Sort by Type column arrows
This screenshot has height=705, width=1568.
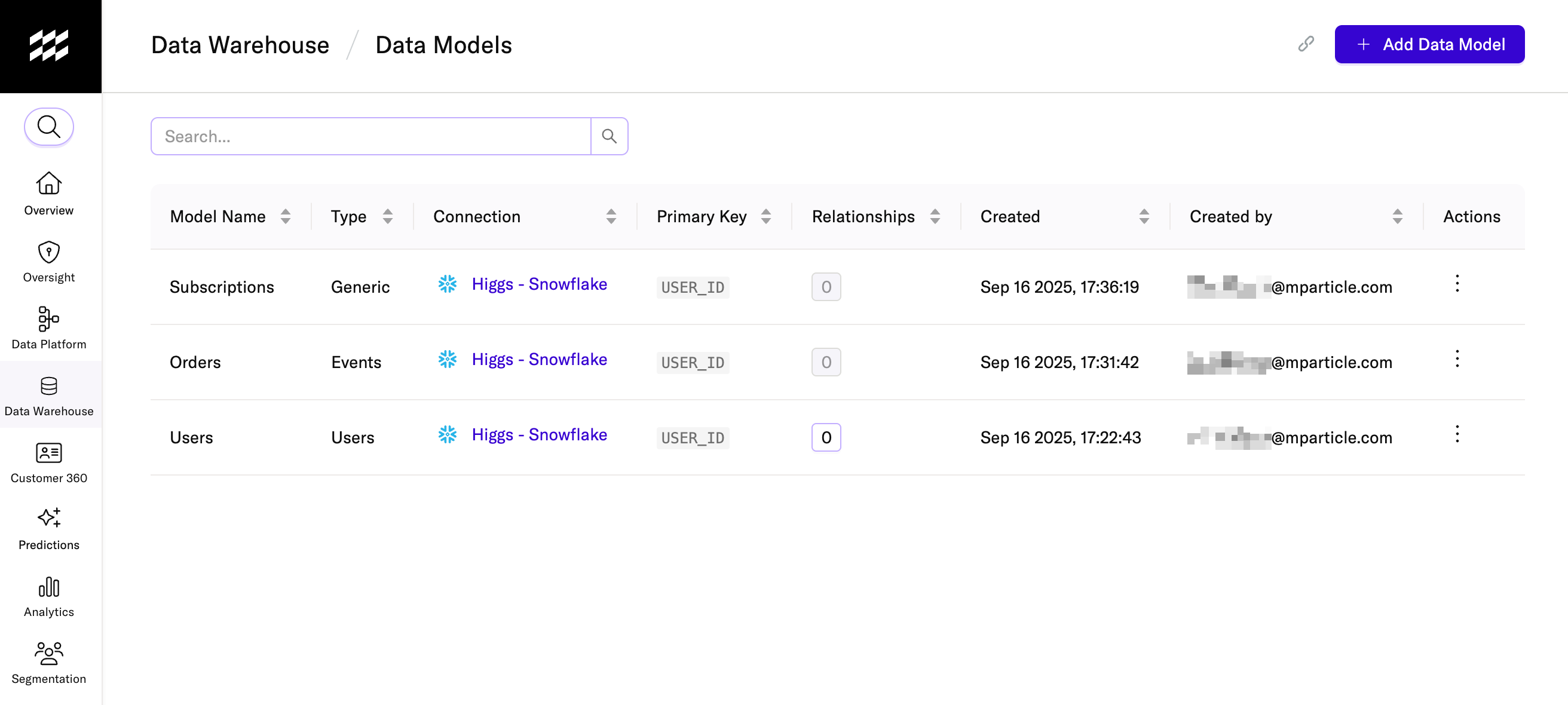[x=388, y=216]
